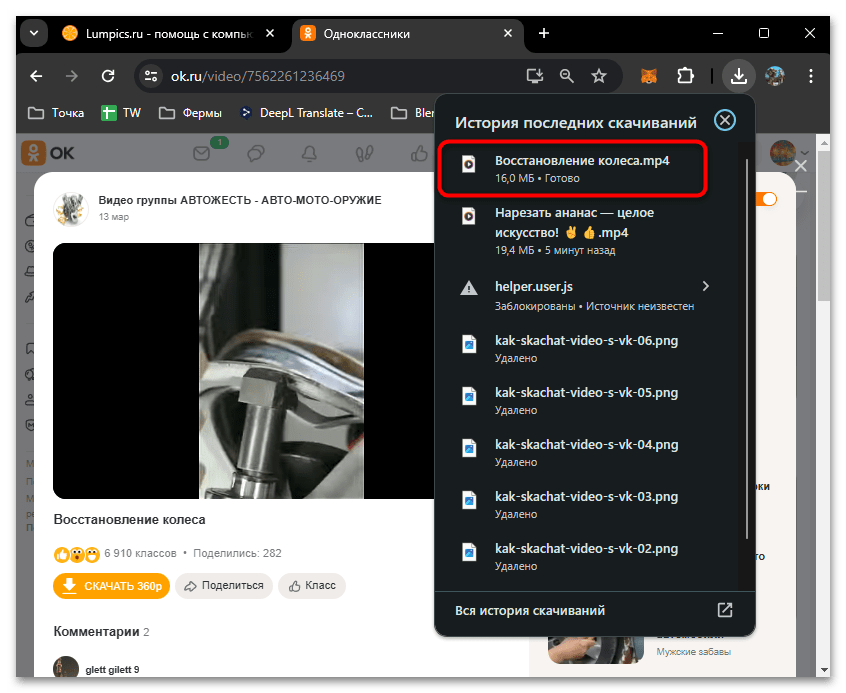Switch off the orange toggle switch
Image resolution: width=846 pixels, height=693 pixels.
(765, 199)
